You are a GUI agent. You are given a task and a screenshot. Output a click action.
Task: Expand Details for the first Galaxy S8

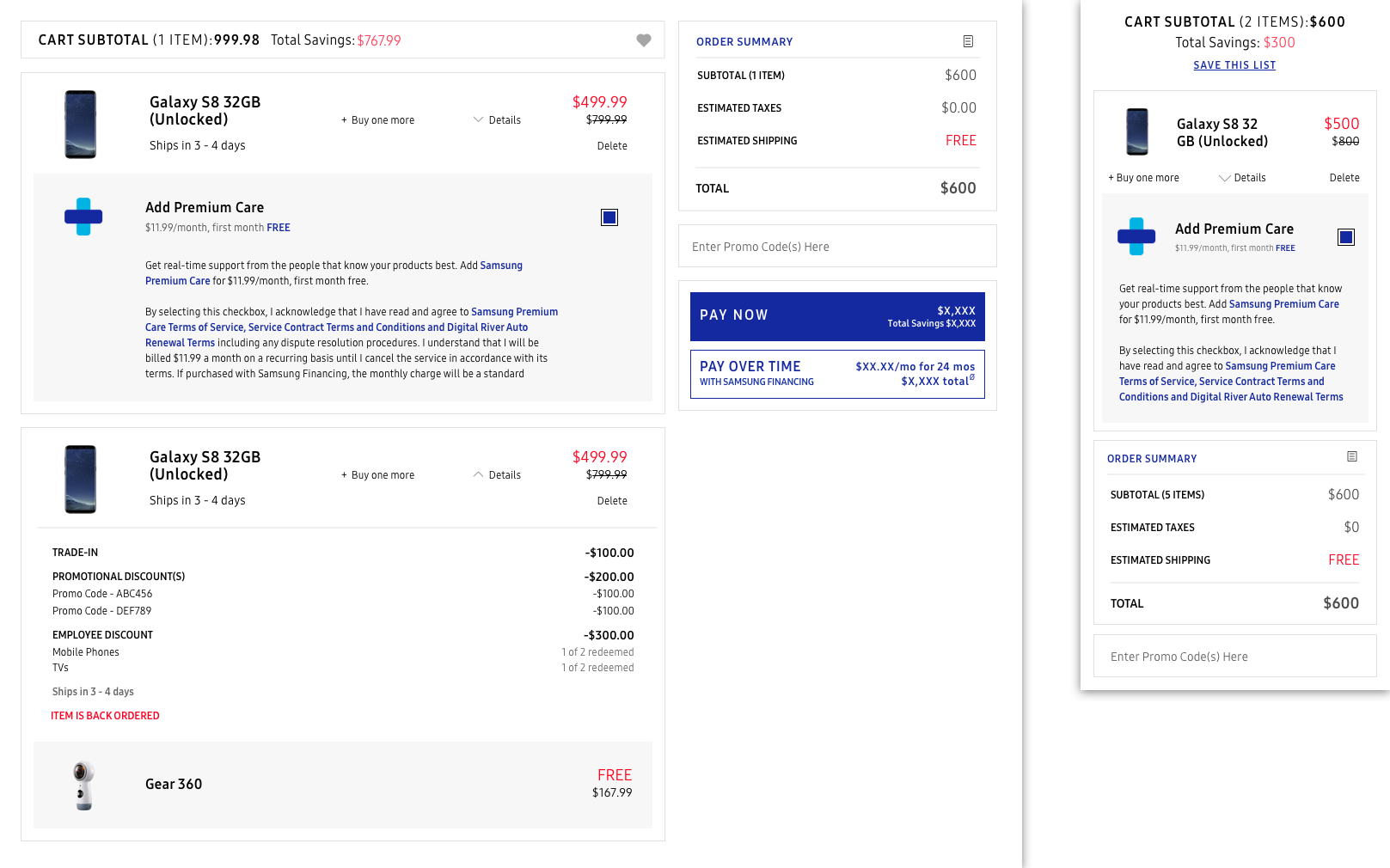pos(497,120)
